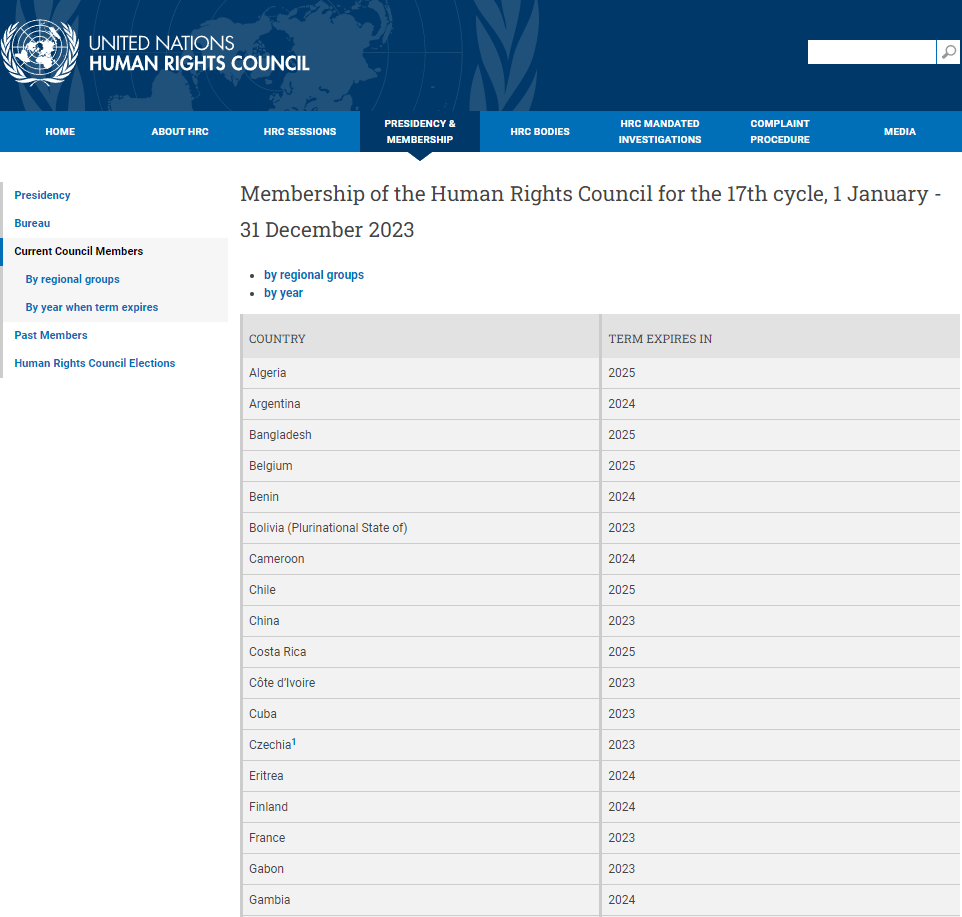Viewport: 962px width, 917px height.
Task: Open the HRC BODIES menu
Action: (x=539, y=131)
